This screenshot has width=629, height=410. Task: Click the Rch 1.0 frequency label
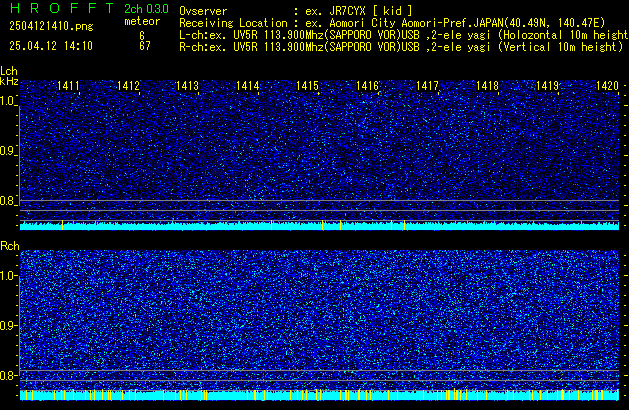coord(8,276)
